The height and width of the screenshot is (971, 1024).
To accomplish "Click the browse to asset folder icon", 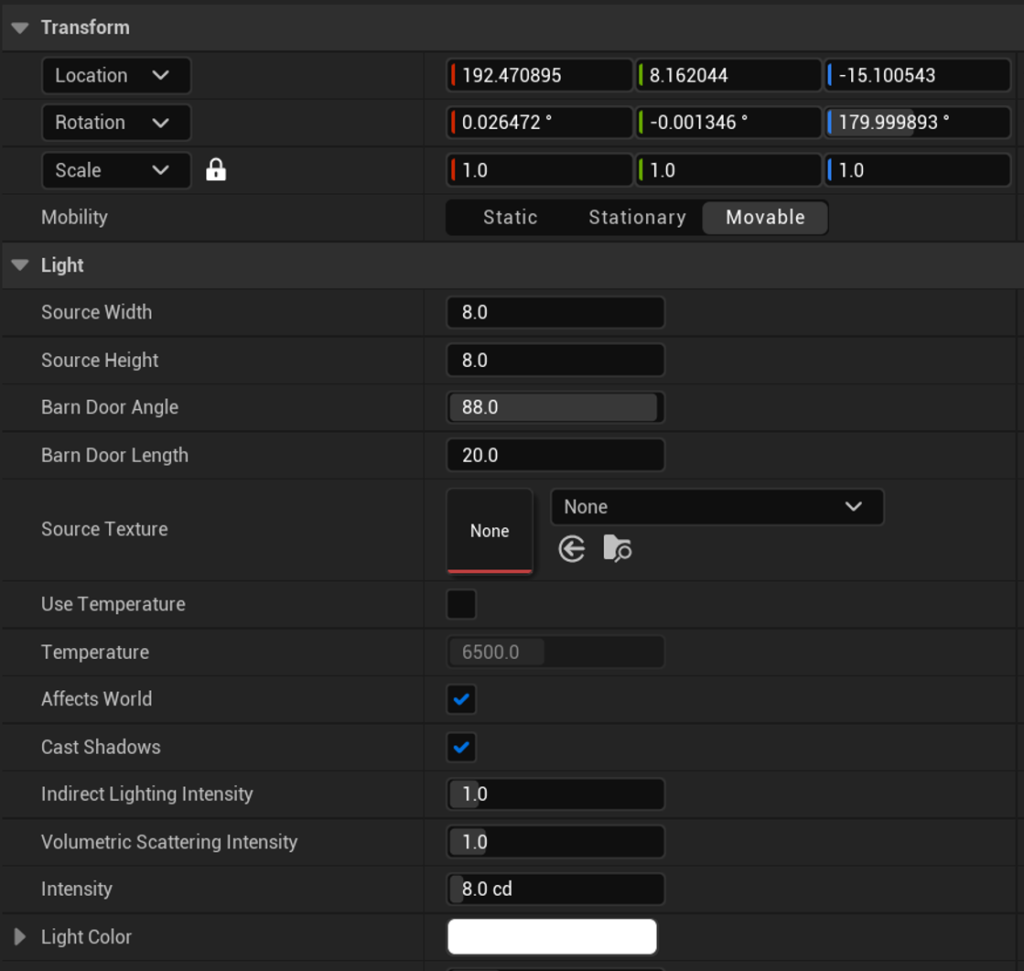I will (x=617, y=549).
